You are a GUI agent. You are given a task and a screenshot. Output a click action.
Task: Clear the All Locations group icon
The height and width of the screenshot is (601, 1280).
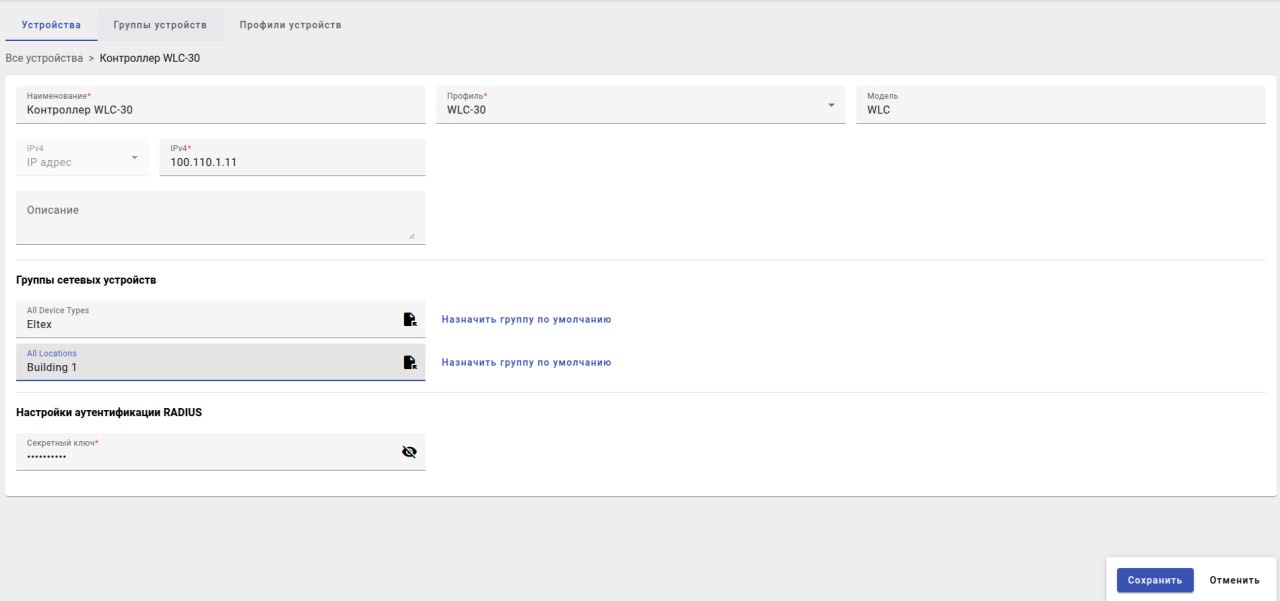409,363
